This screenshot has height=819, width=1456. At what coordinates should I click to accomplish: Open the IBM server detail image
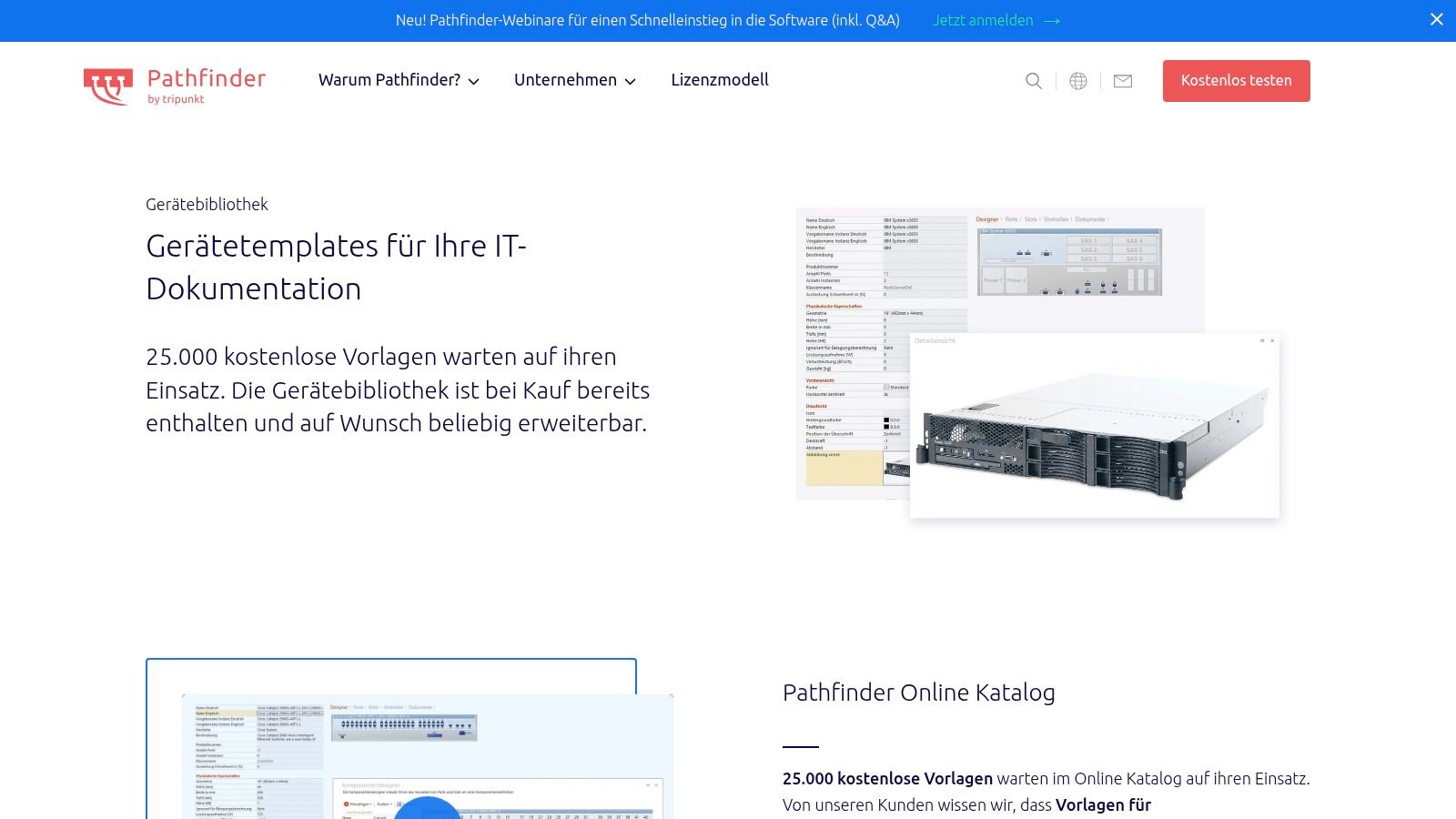click(1095, 426)
